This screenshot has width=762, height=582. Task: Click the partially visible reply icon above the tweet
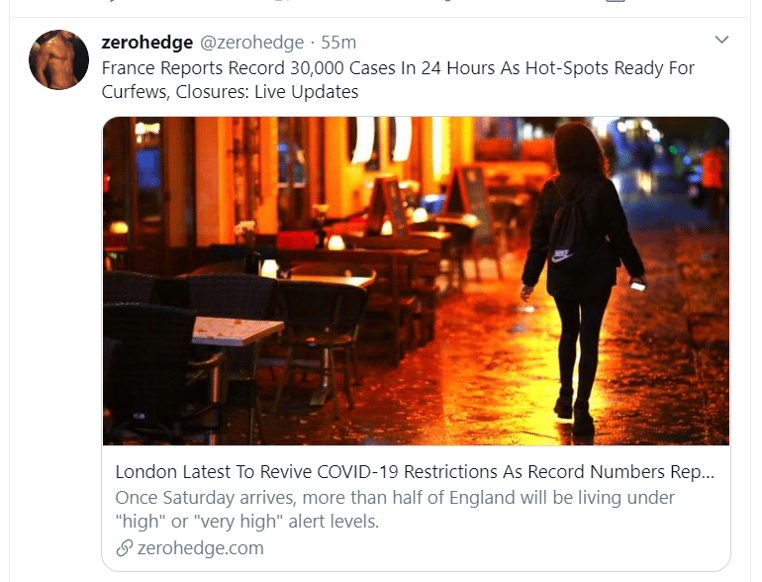(112, 1)
